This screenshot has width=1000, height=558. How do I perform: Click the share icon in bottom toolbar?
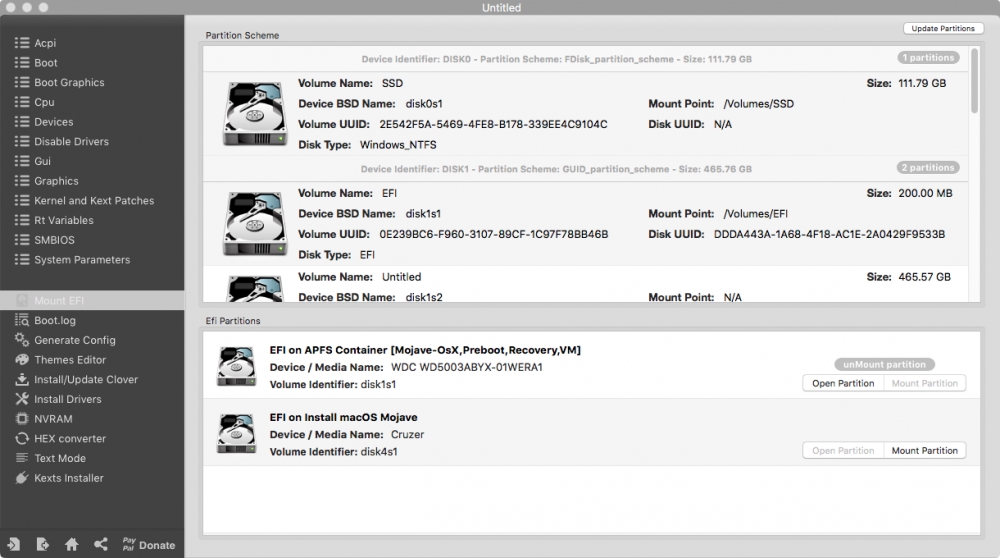[101, 544]
